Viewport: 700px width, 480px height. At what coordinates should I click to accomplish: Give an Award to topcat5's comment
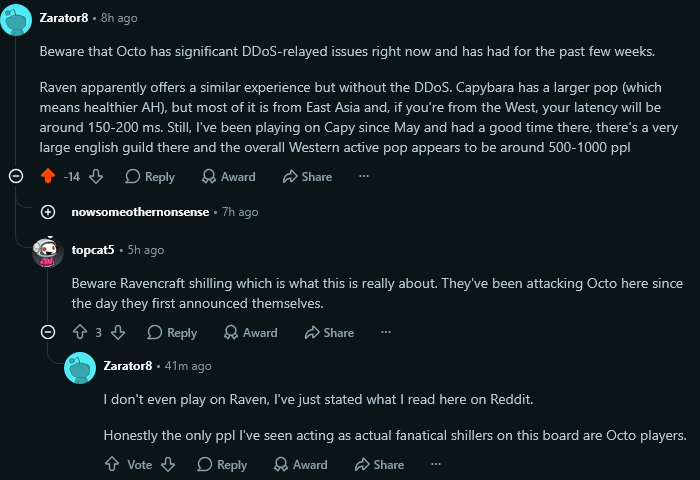pyautogui.click(x=251, y=333)
